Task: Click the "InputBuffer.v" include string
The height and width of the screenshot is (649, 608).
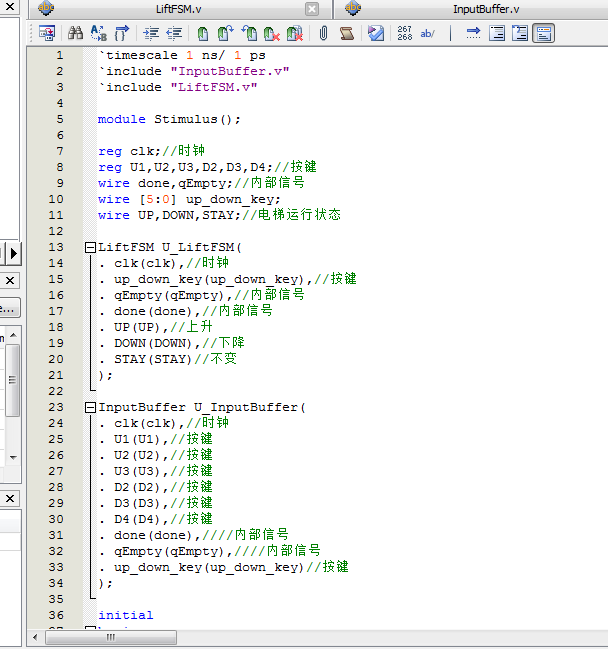Action: coord(230,71)
